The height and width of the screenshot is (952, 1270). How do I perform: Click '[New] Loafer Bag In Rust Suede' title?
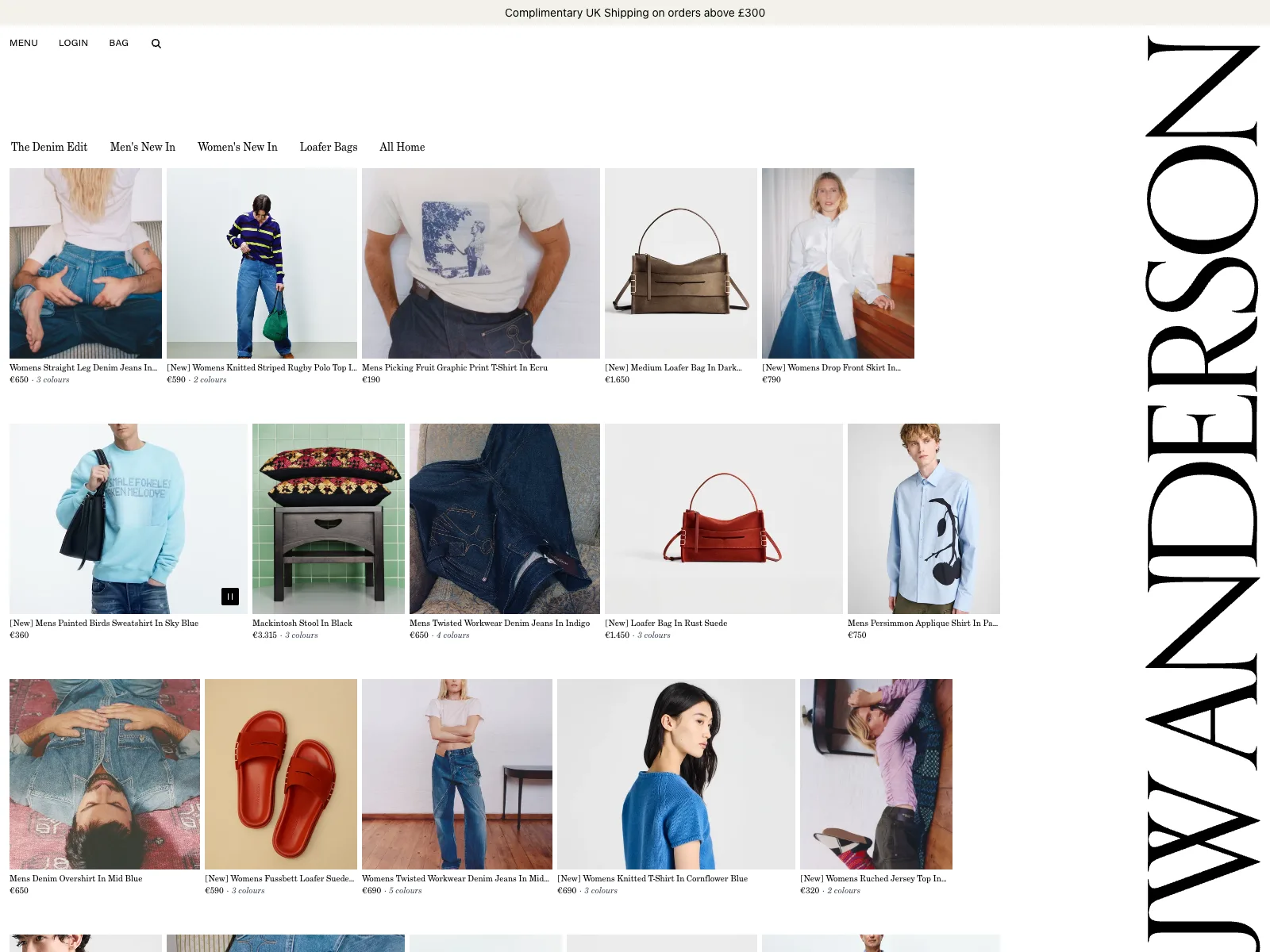tap(666, 623)
